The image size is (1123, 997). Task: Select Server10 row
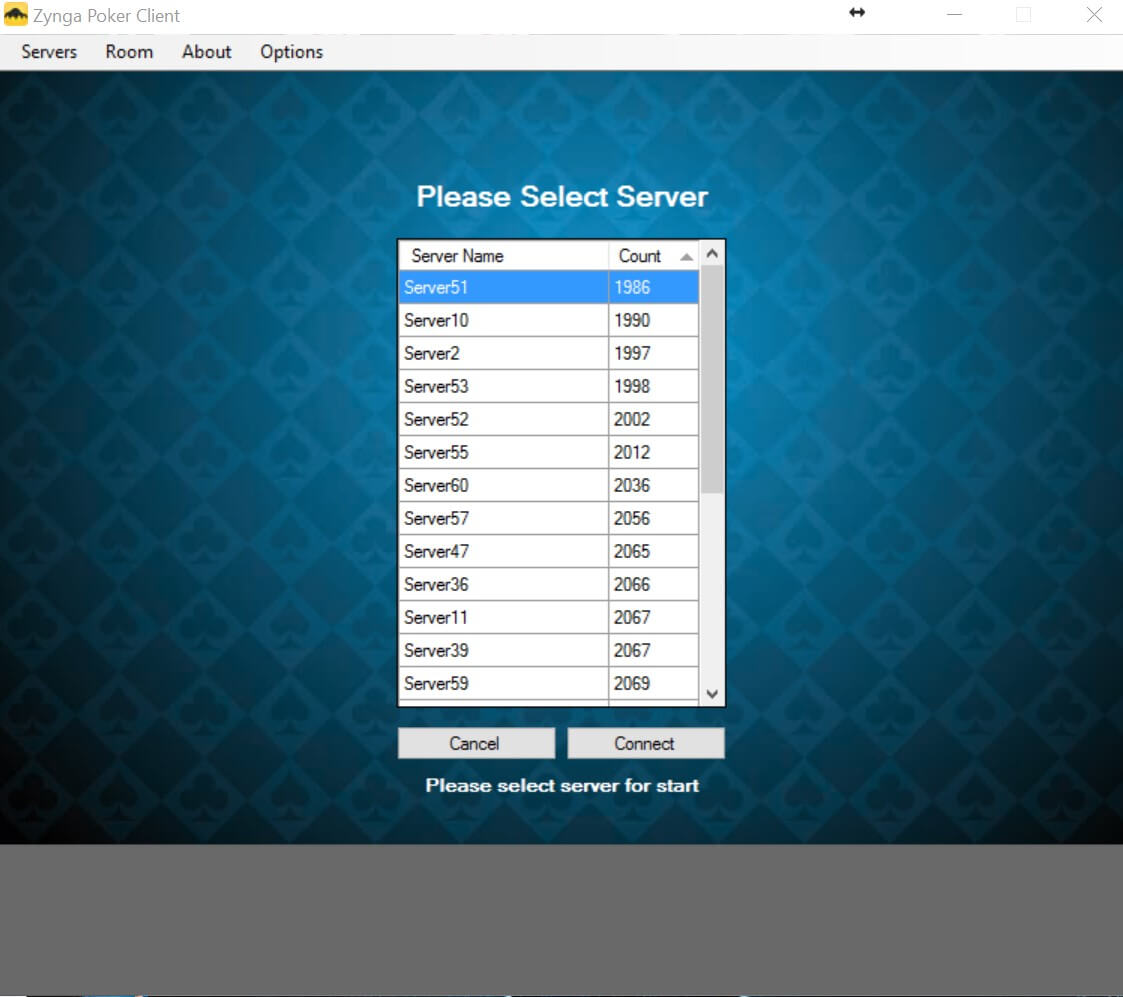coord(549,320)
